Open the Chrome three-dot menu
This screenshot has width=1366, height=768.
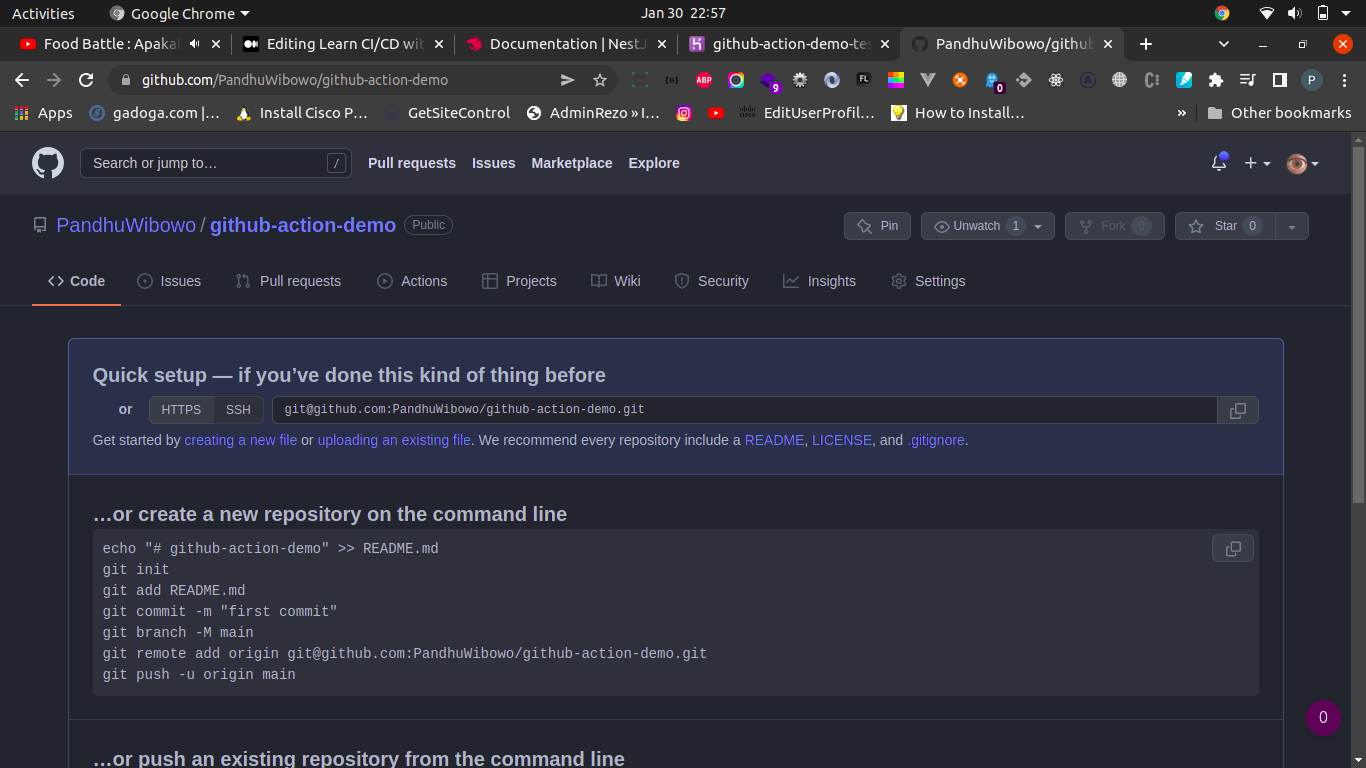pyautogui.click(x=1344, y=80)
